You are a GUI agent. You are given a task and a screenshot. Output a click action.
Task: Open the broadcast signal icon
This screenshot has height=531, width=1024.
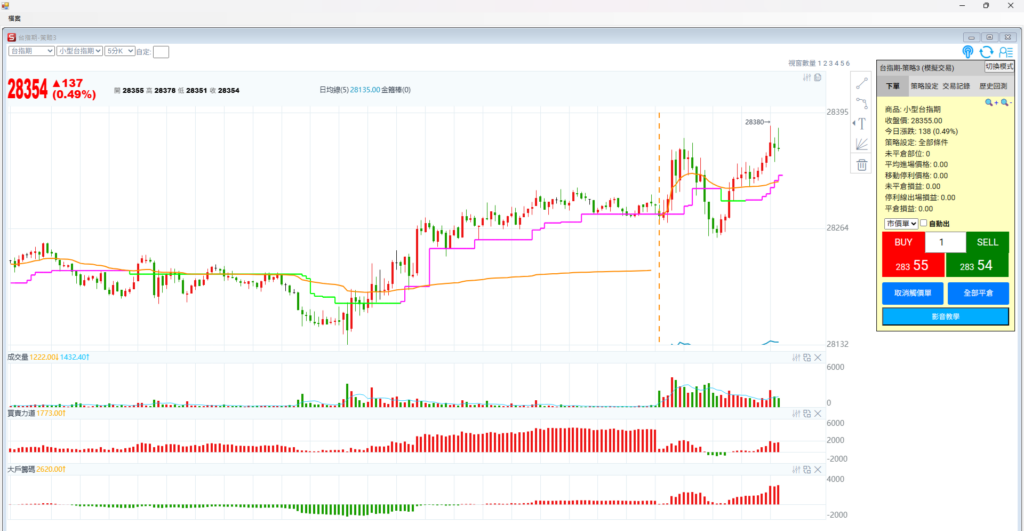pos(968,51)
